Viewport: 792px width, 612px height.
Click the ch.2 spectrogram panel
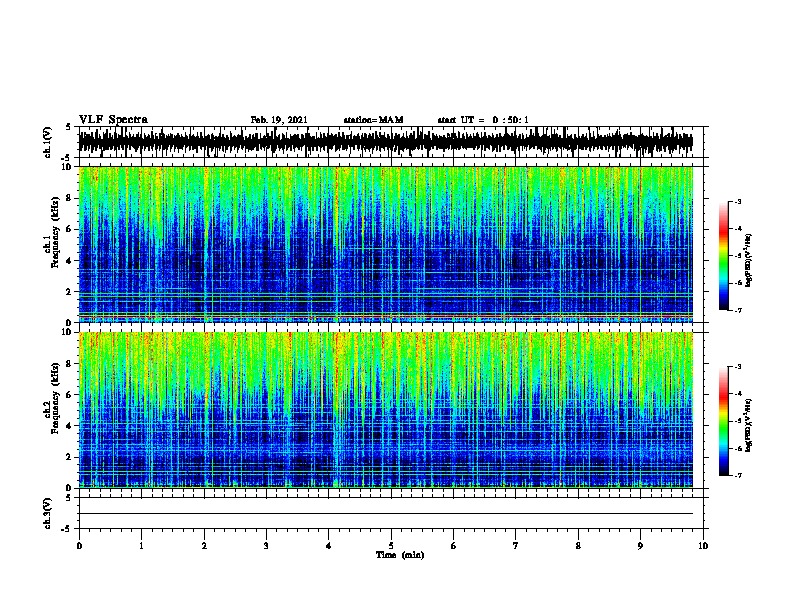point(386,410)
